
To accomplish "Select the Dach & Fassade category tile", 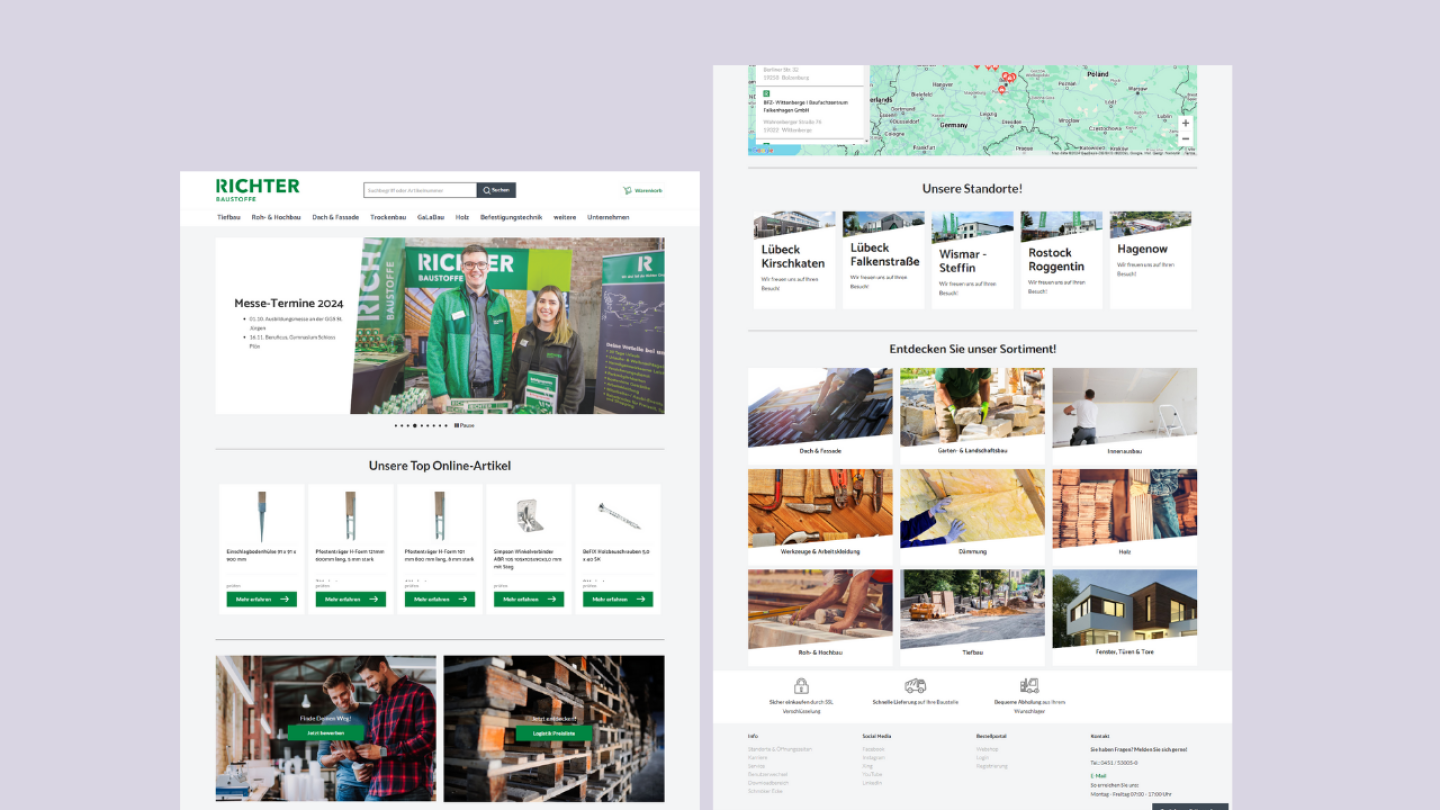I will pos(820,414).
